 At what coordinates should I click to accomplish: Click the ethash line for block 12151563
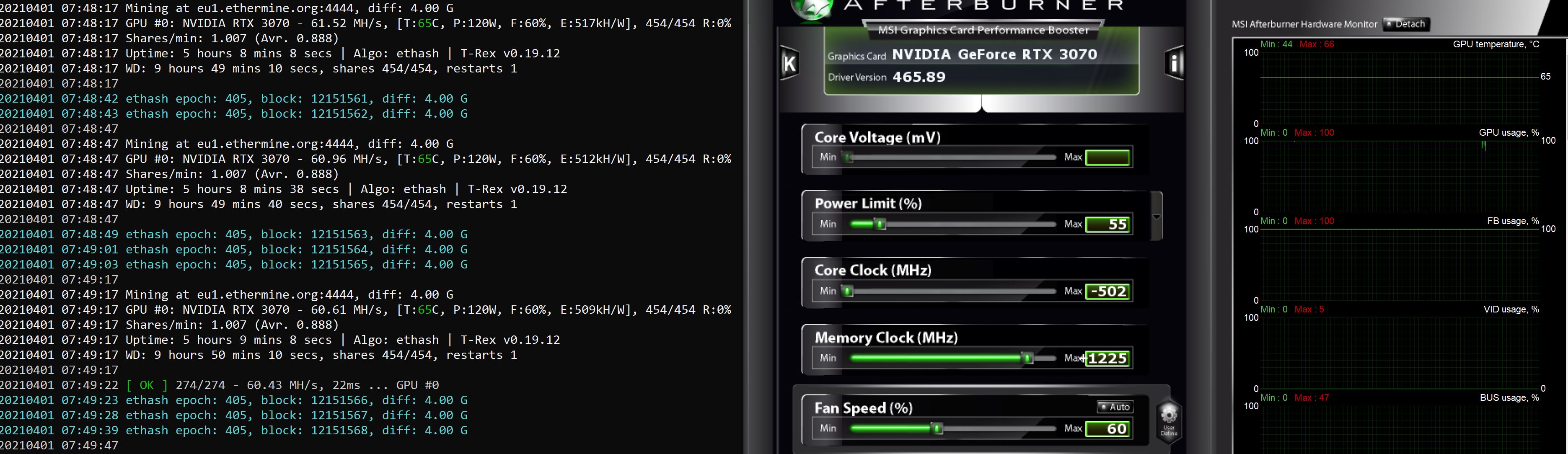click(x=234, y=234)
